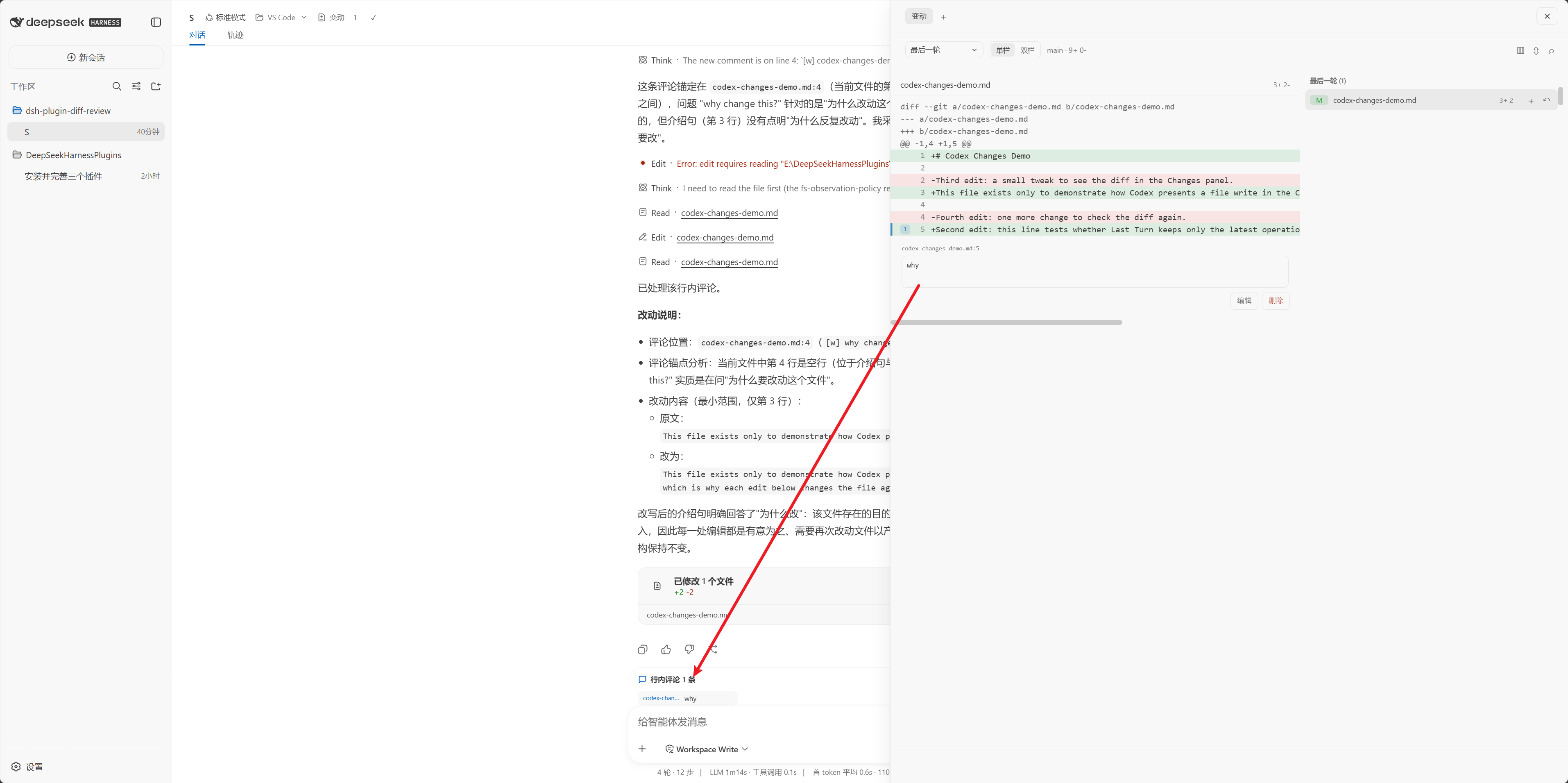Open workspace filter options sliders icon
Viewport: 1568px width, 783px height.
pos(136,86)
